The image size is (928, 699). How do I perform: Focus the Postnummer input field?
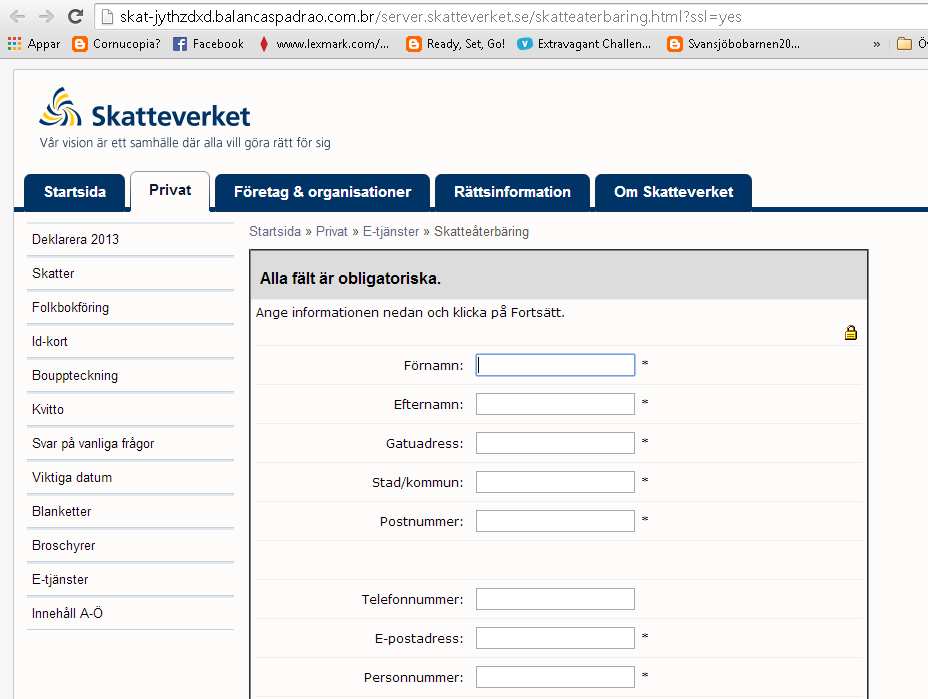tap(555, 521)
